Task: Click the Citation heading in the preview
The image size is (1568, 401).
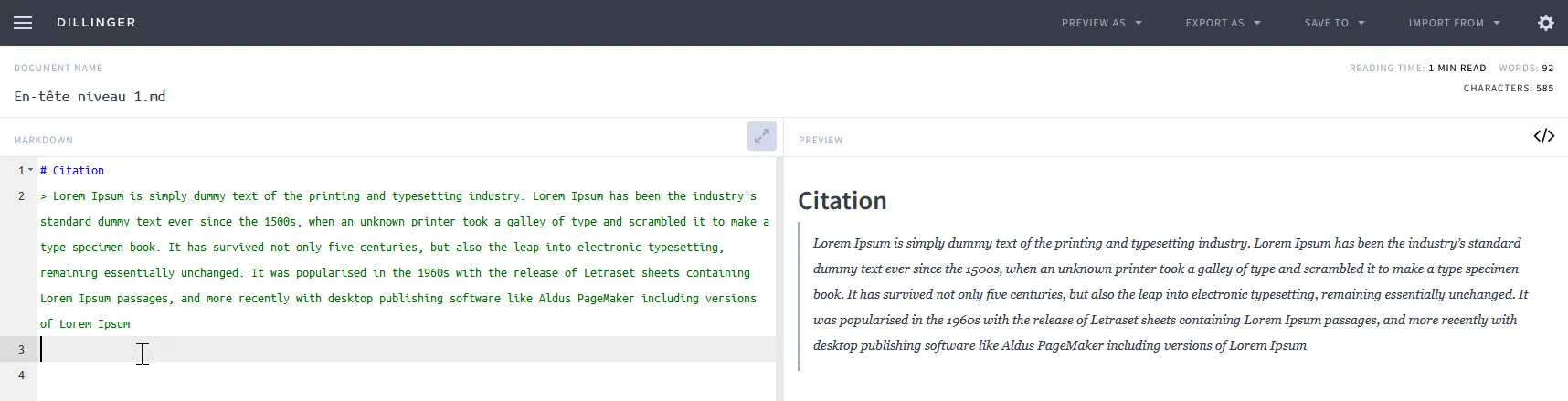Action: [x=842, y=201]
